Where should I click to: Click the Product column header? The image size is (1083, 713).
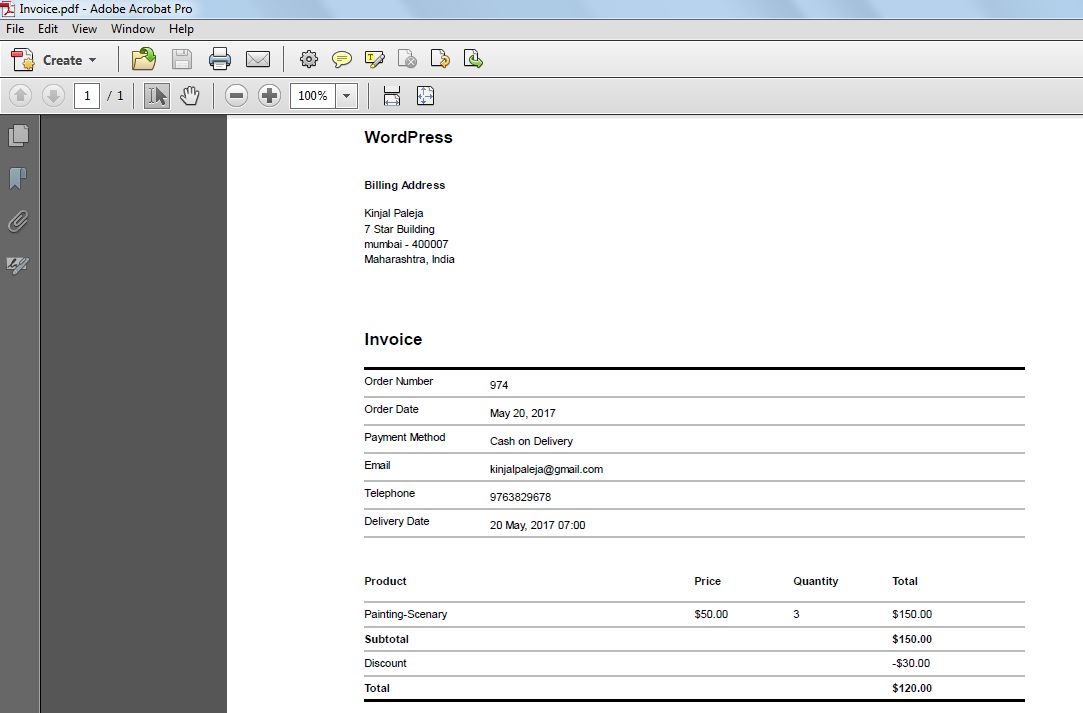[x=385, y=581]
